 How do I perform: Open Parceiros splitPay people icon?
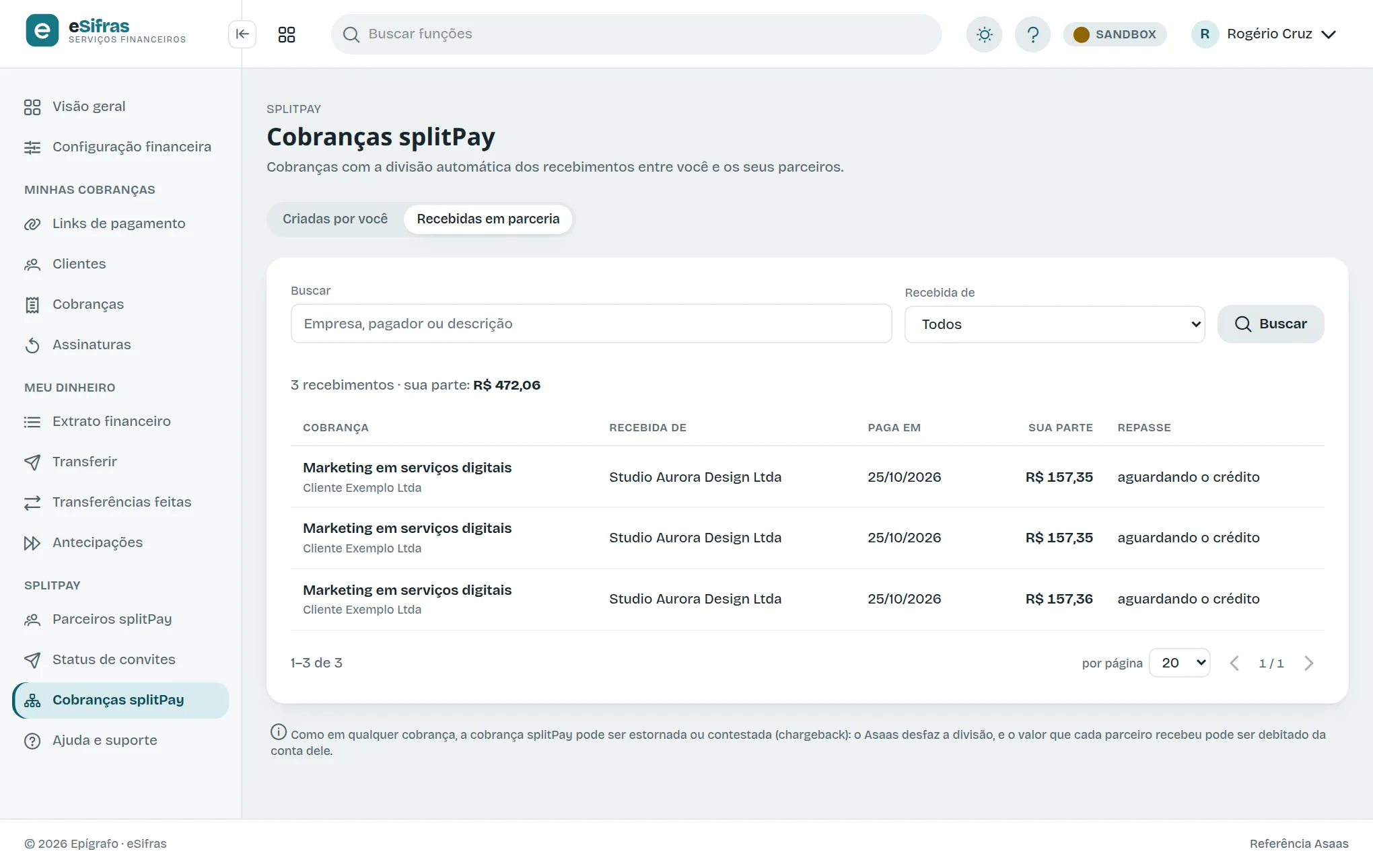pos(32,620)
